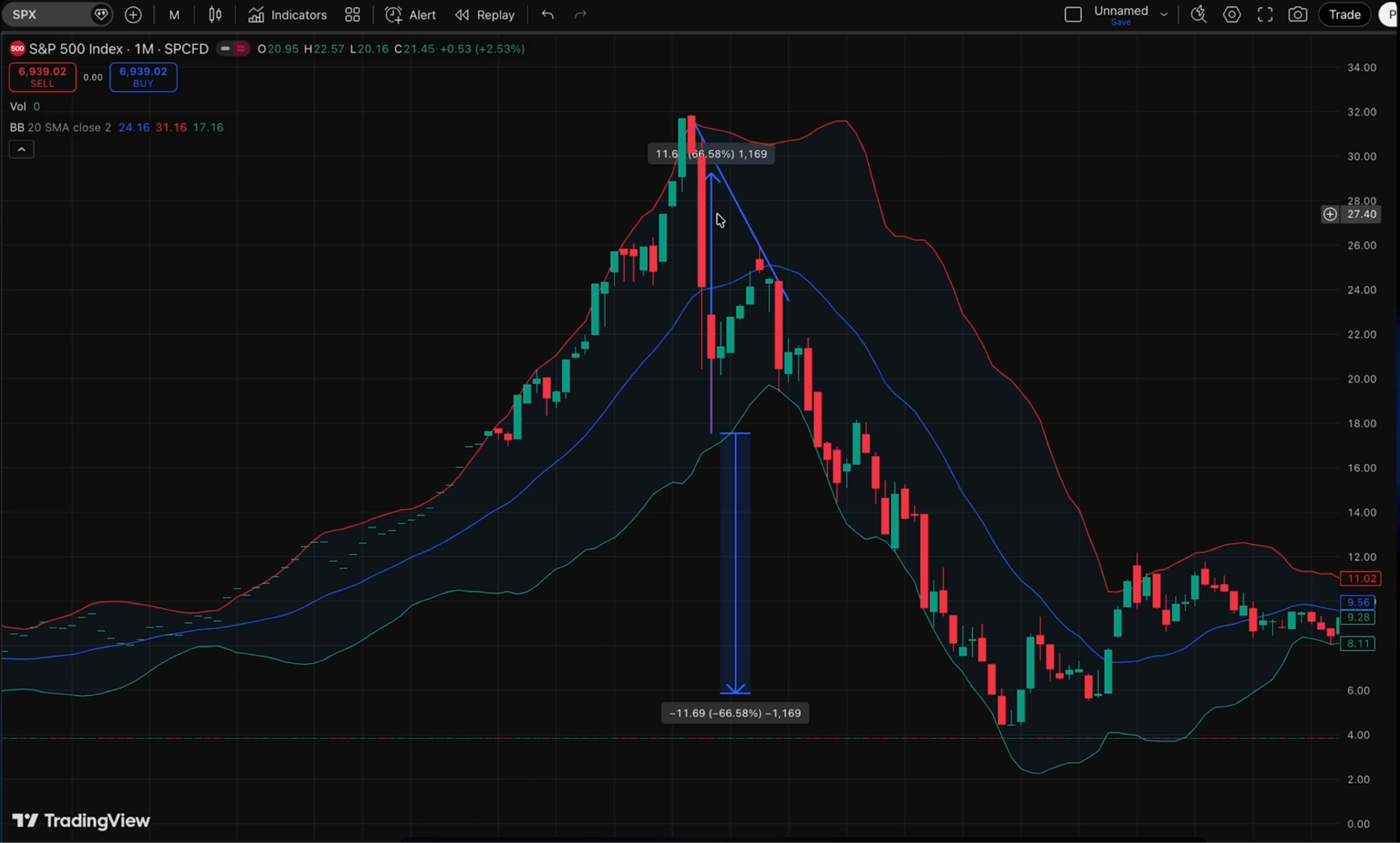
Task: Open chart settings hexagon icon
Action: (x=1232, y=15)
